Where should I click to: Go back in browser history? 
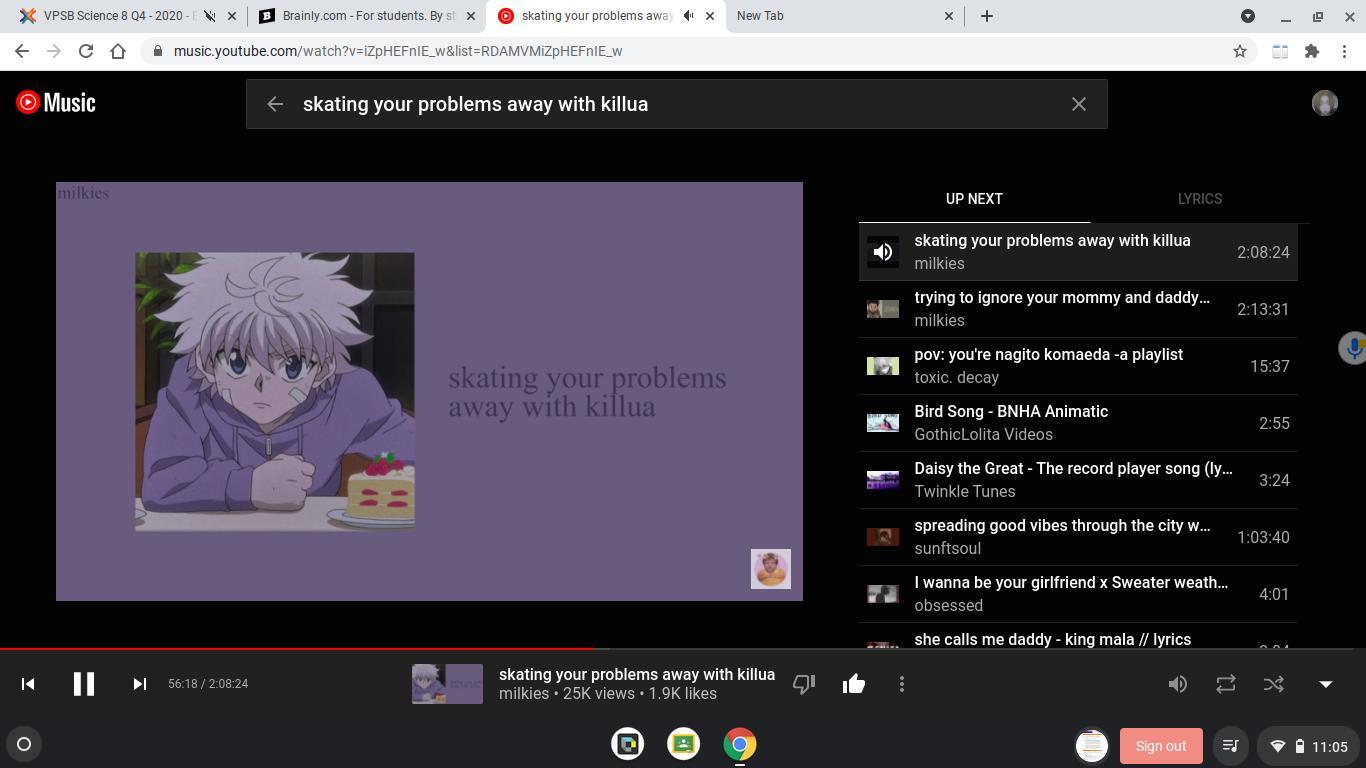(x=22, y=51)
